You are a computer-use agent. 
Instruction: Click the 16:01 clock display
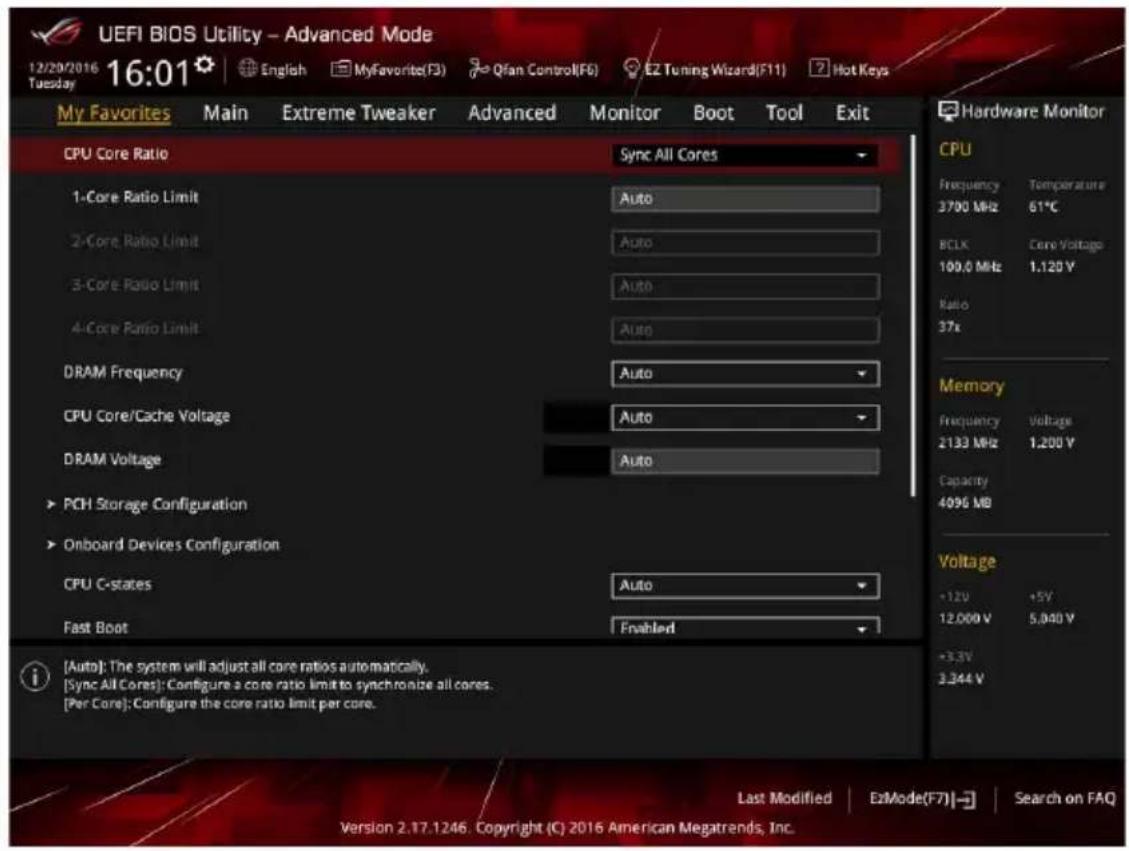click(x=148, y=72)
